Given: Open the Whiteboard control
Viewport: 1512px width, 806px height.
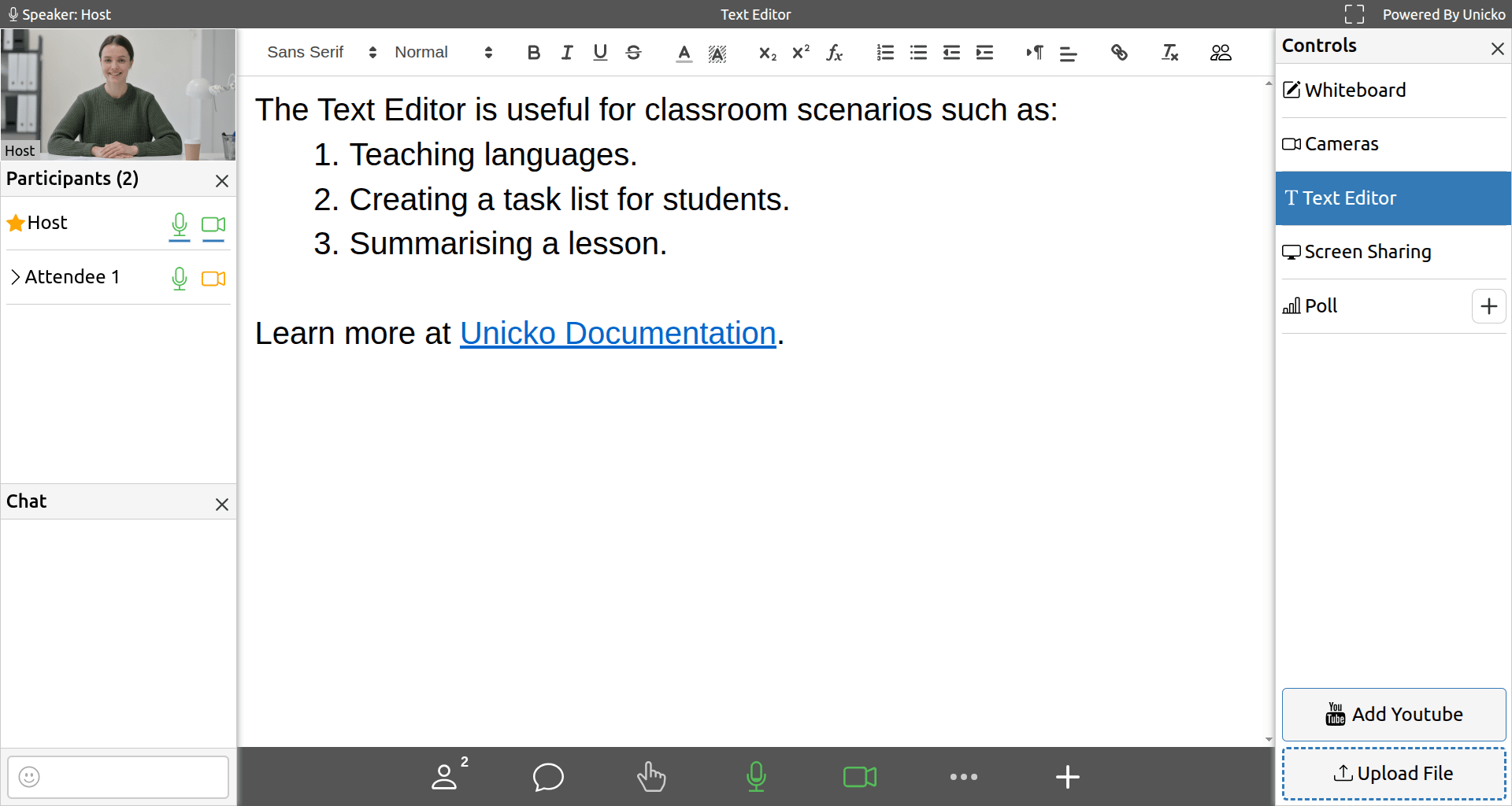Looking at the screenshot, I should click(x=1393, y=91).
